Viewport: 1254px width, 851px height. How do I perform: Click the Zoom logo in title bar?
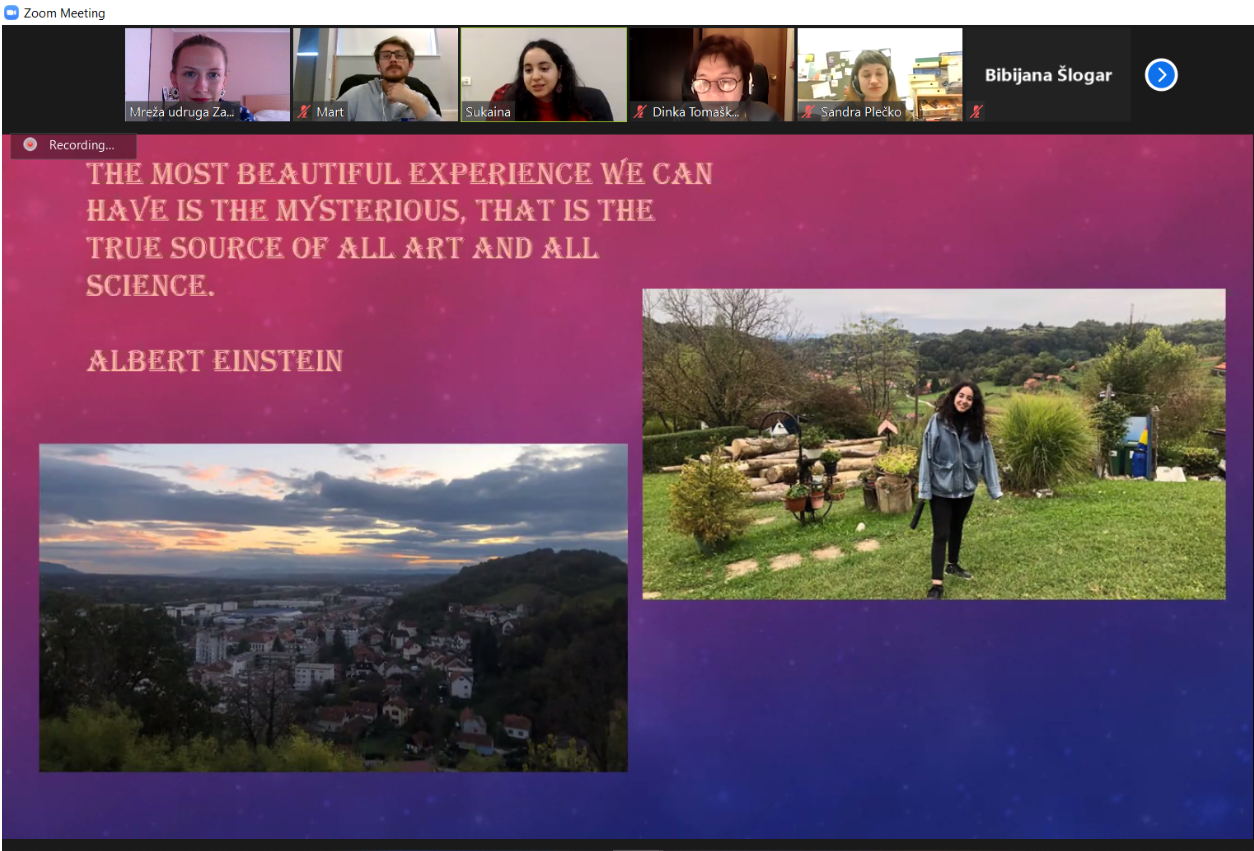coord(12,13)
